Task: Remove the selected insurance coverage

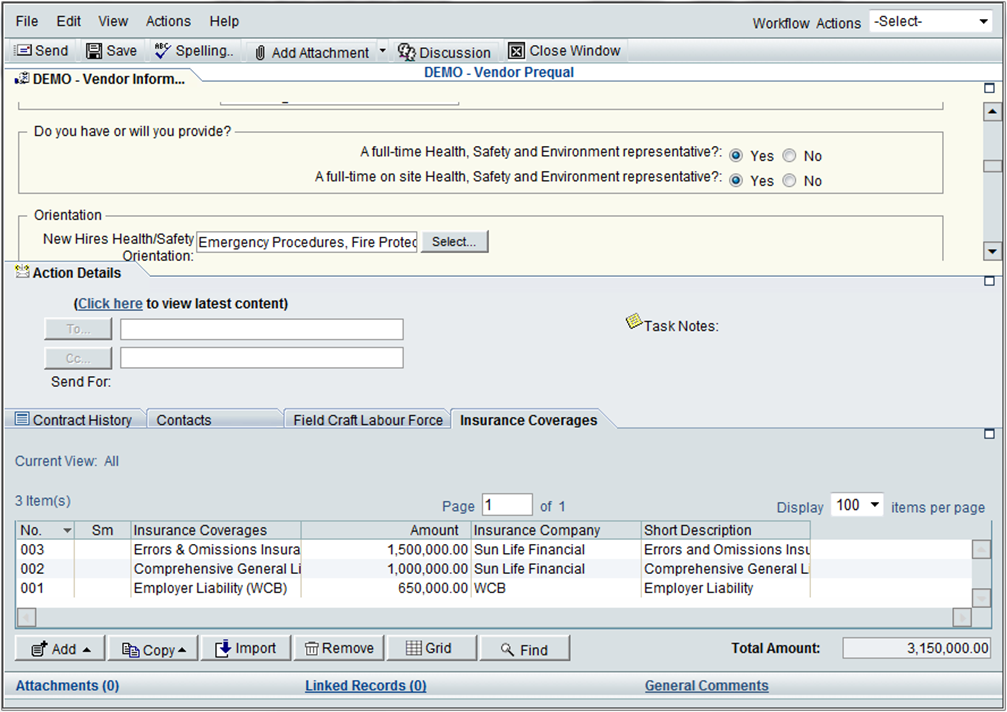Action: [x=338, y=648]
